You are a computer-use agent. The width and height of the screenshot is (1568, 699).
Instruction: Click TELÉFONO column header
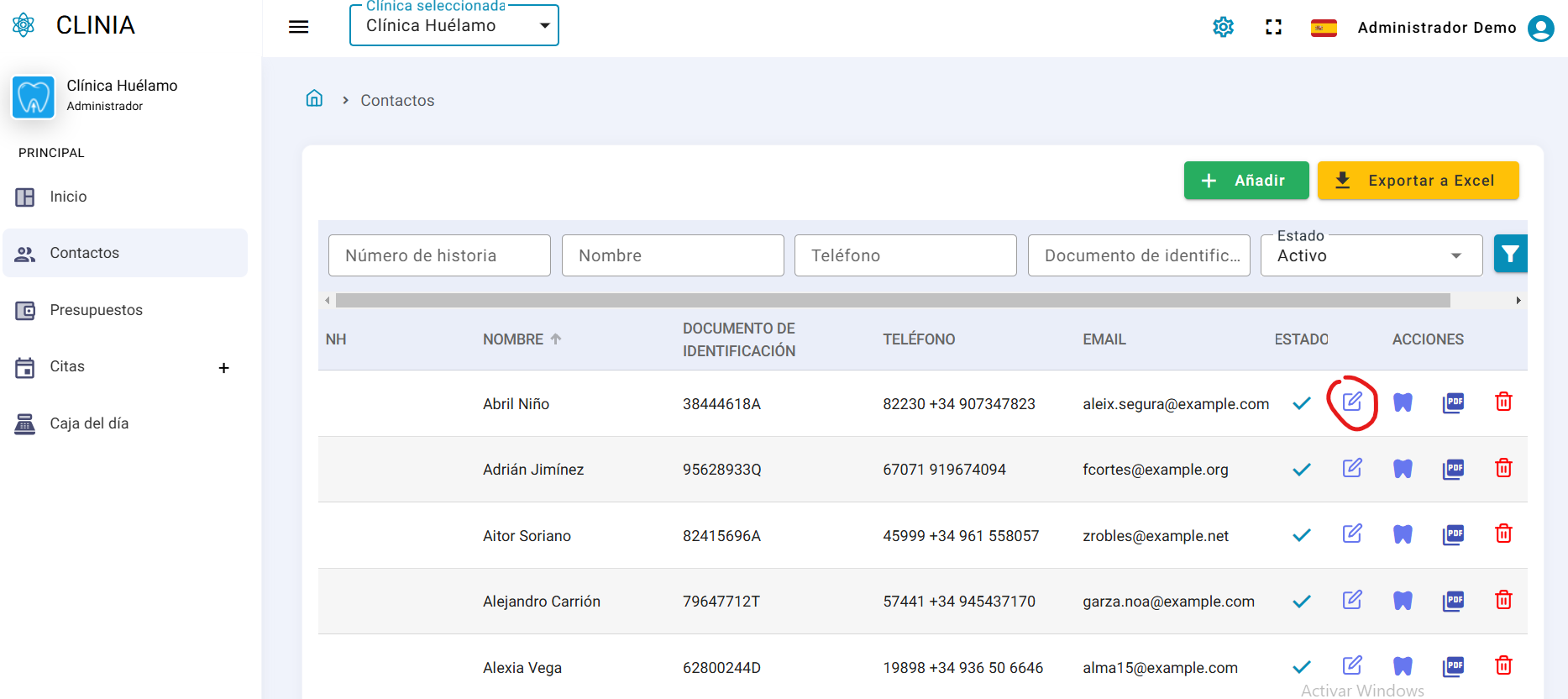(x=919, y=339)
